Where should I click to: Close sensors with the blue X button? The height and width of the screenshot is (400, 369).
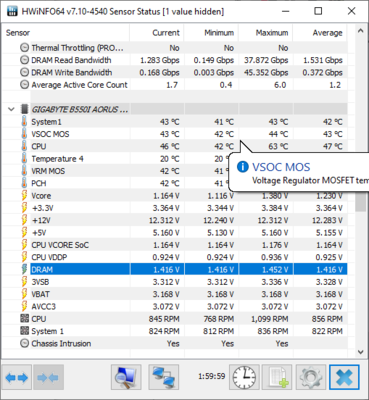point(344,378)
